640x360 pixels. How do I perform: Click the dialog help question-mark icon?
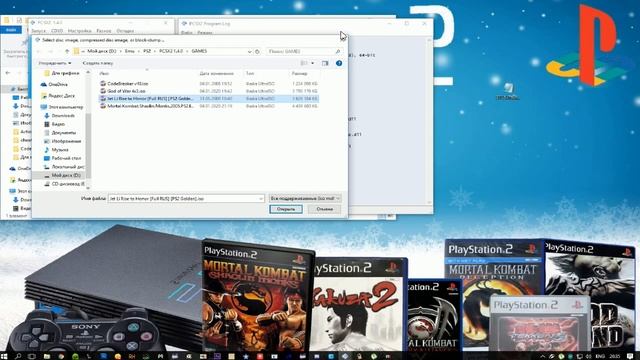coord(339,63)
